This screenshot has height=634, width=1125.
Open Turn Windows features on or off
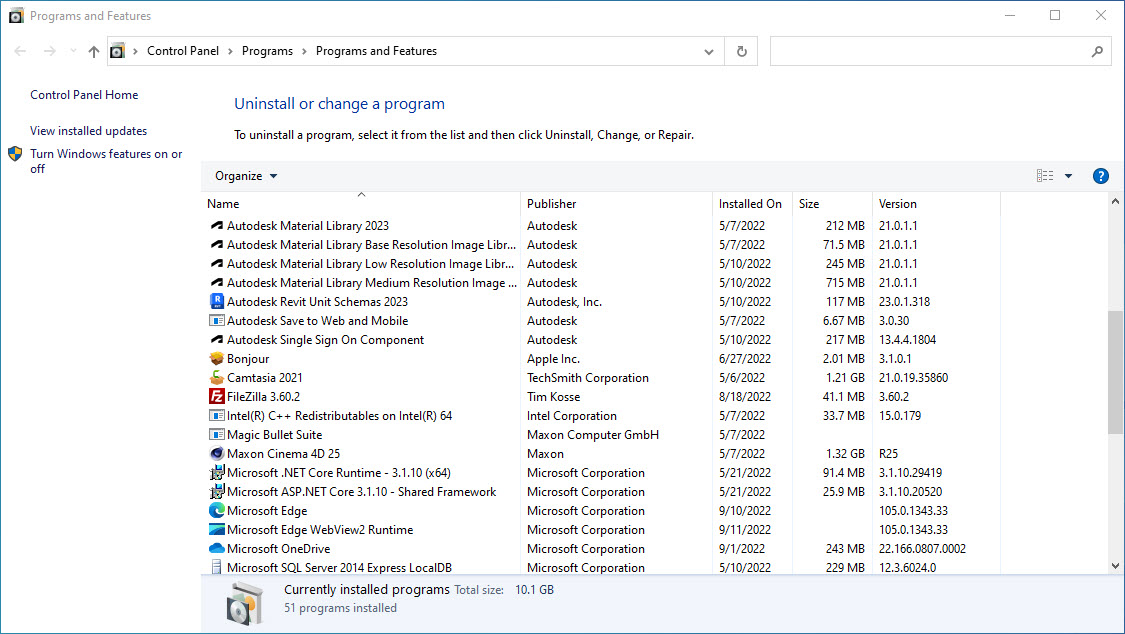point(106,161)
